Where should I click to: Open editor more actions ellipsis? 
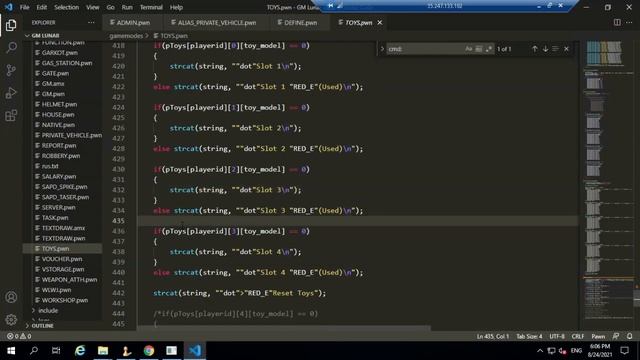[x=629, y=22]
